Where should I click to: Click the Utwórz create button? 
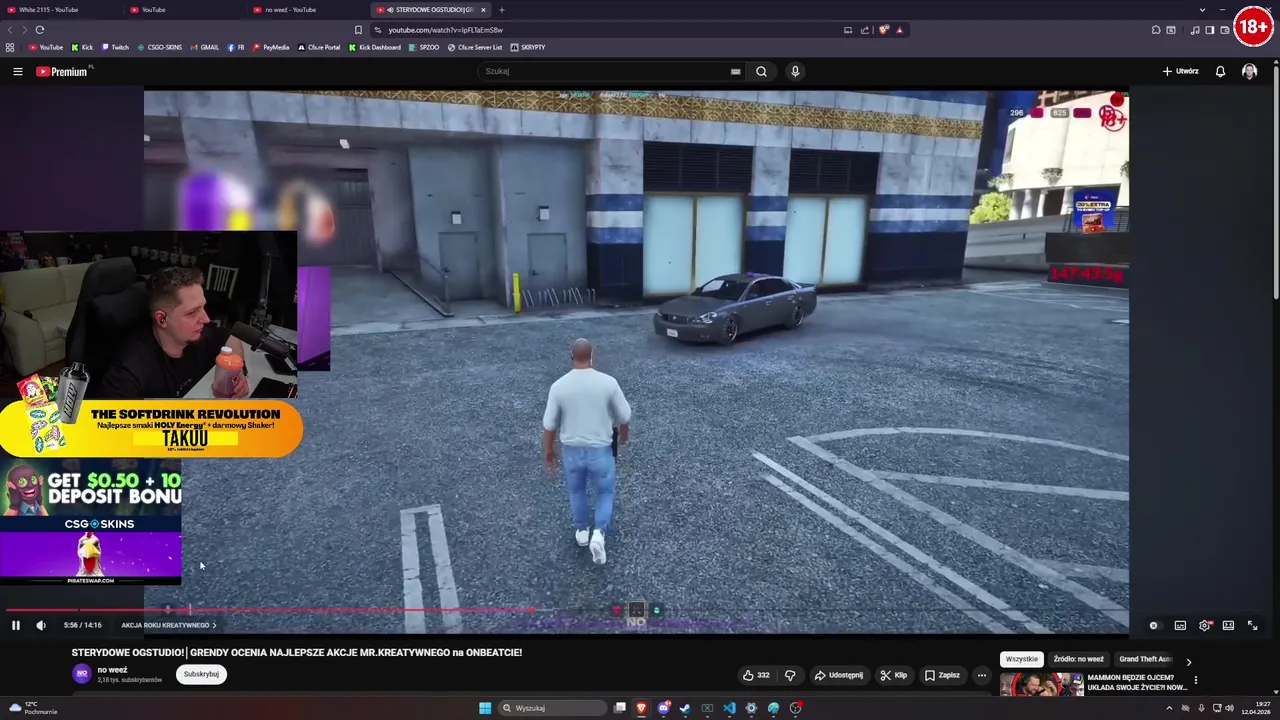(x=1180, y=71)
